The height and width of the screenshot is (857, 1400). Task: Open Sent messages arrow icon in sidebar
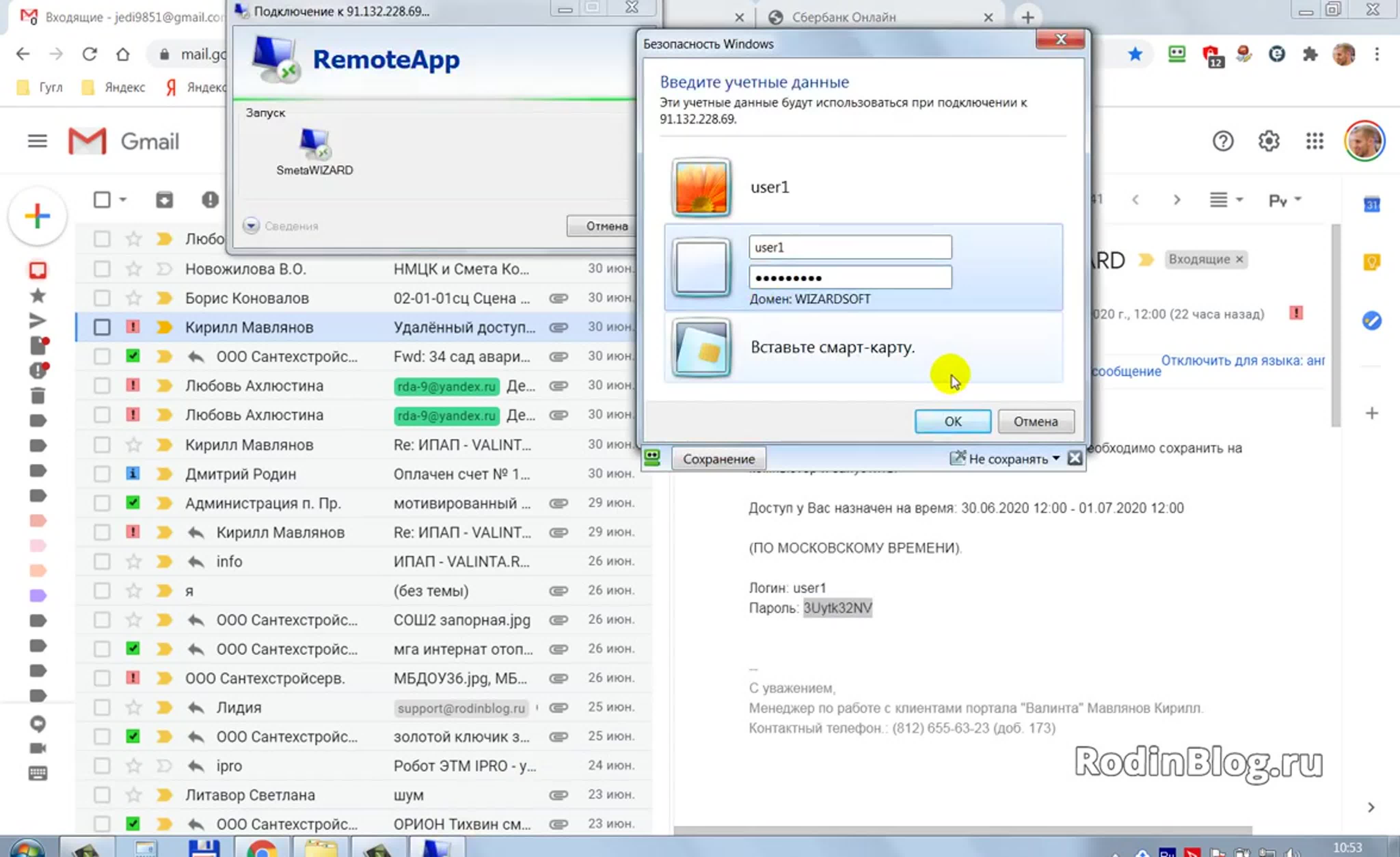tap(38, 321)
